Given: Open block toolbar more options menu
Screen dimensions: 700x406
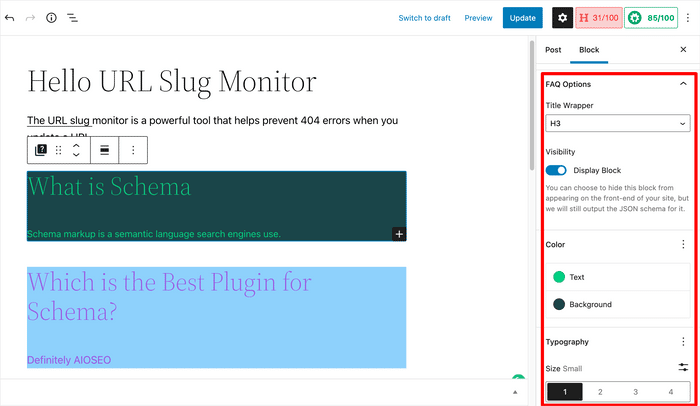Looking at the screenshot, I should point(133,150).
